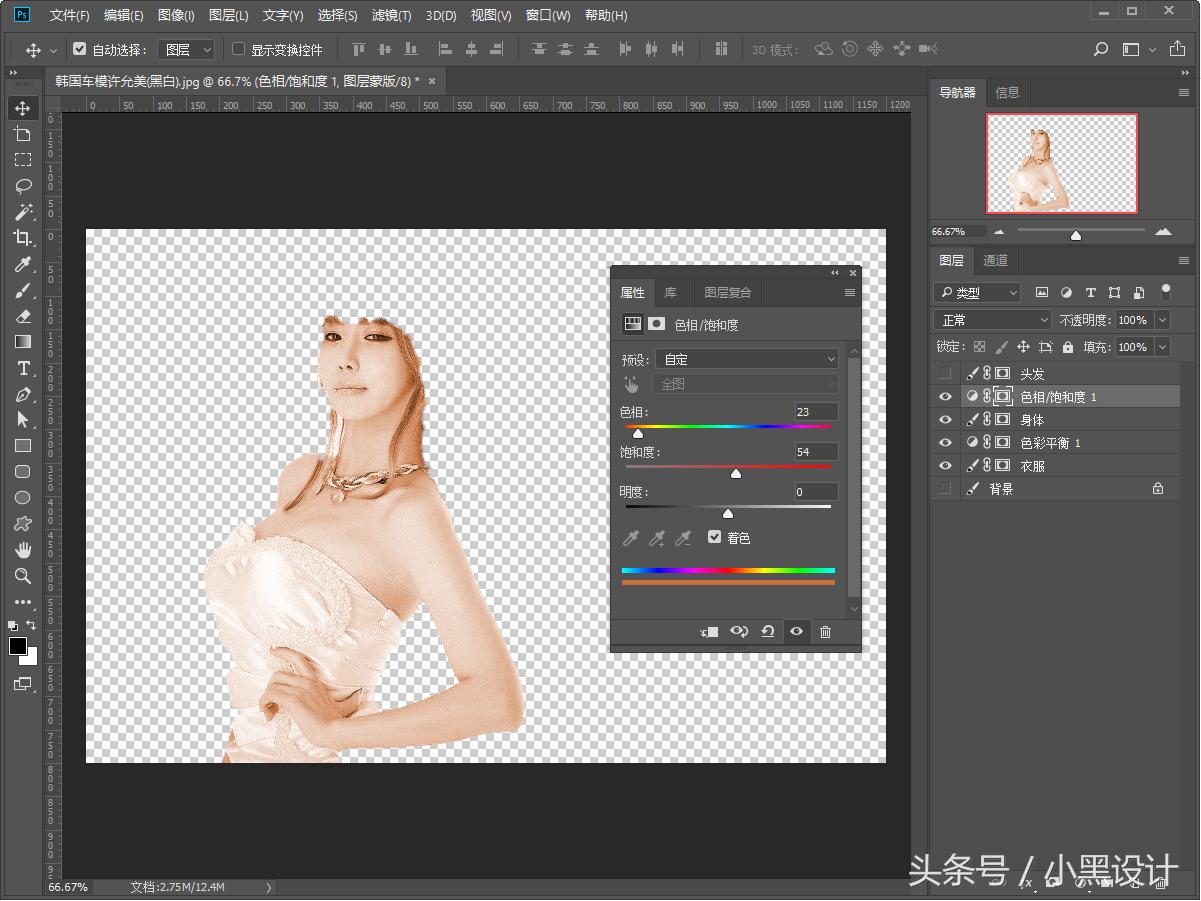This screenshot has height=901, width=1201.
Task: Select the Horizontal Type tool
Action: click(x=22, y=368)
